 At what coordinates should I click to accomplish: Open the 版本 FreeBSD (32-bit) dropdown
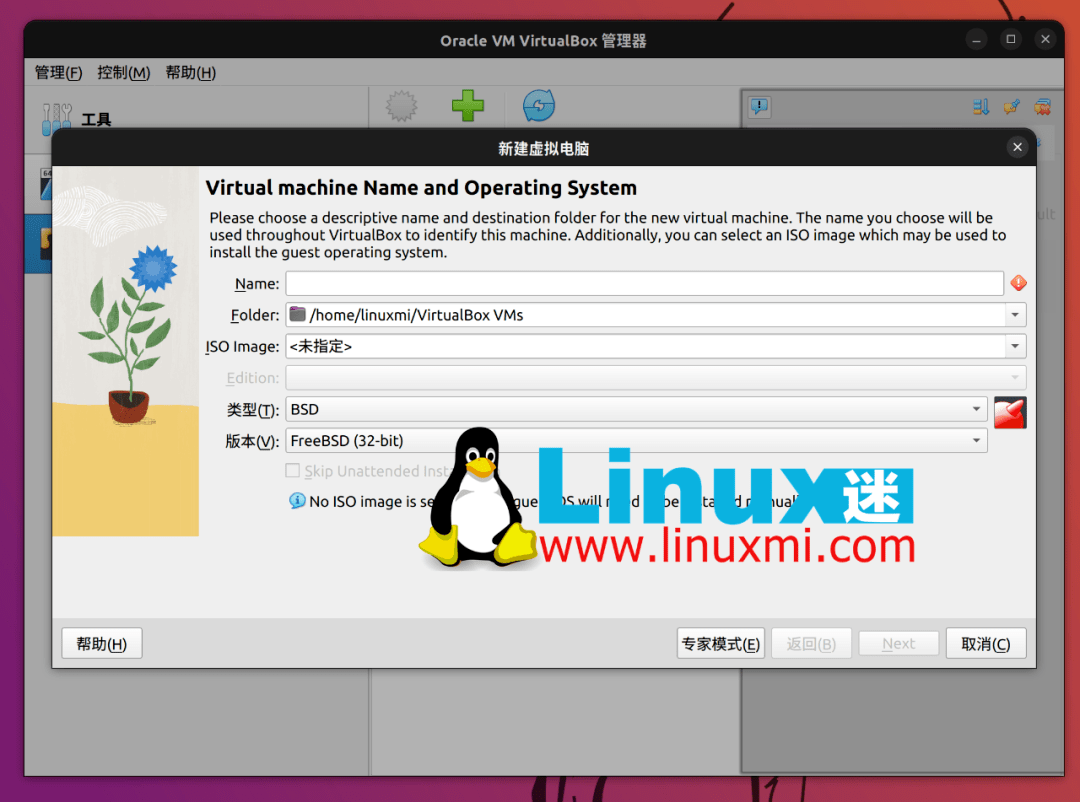click(x=977, y=440)
